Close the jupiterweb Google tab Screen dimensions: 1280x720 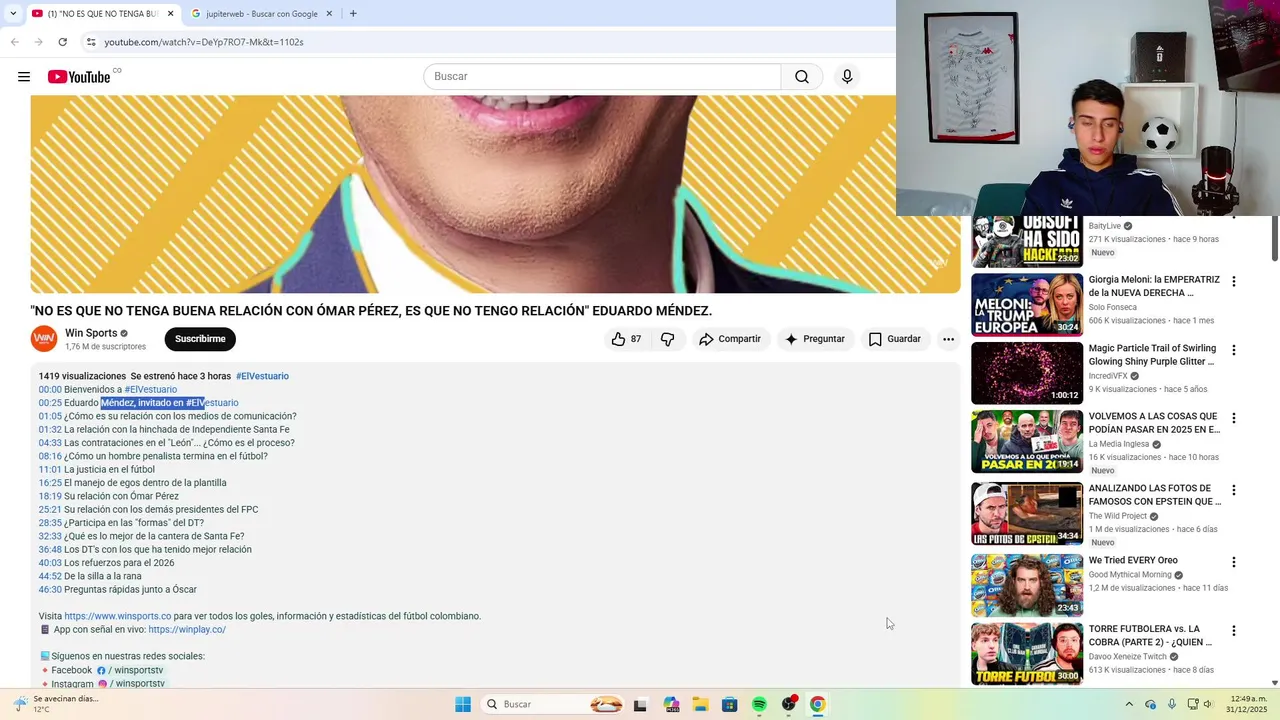pos(331,14)
